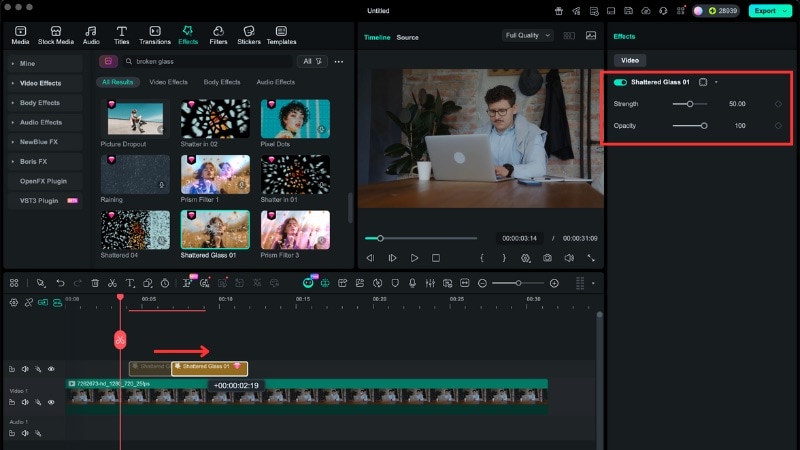Toggle the Shattered Glass 01 effect
Viewport: 800px width, 450px height.
tap(620, 82)
